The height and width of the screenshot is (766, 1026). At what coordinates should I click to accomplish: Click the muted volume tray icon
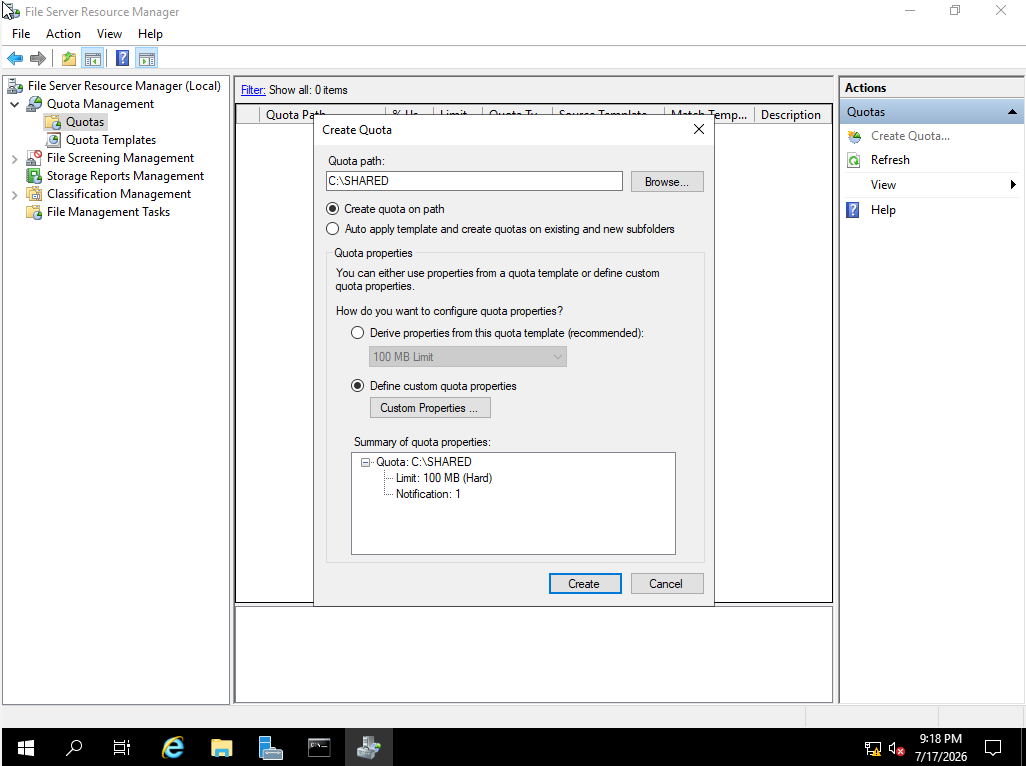[896, 748]
